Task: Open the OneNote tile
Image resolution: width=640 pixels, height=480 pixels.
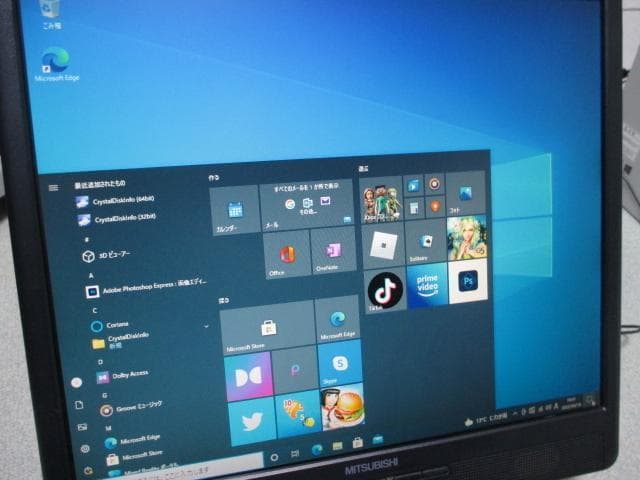Action: (x=333, y=250)
